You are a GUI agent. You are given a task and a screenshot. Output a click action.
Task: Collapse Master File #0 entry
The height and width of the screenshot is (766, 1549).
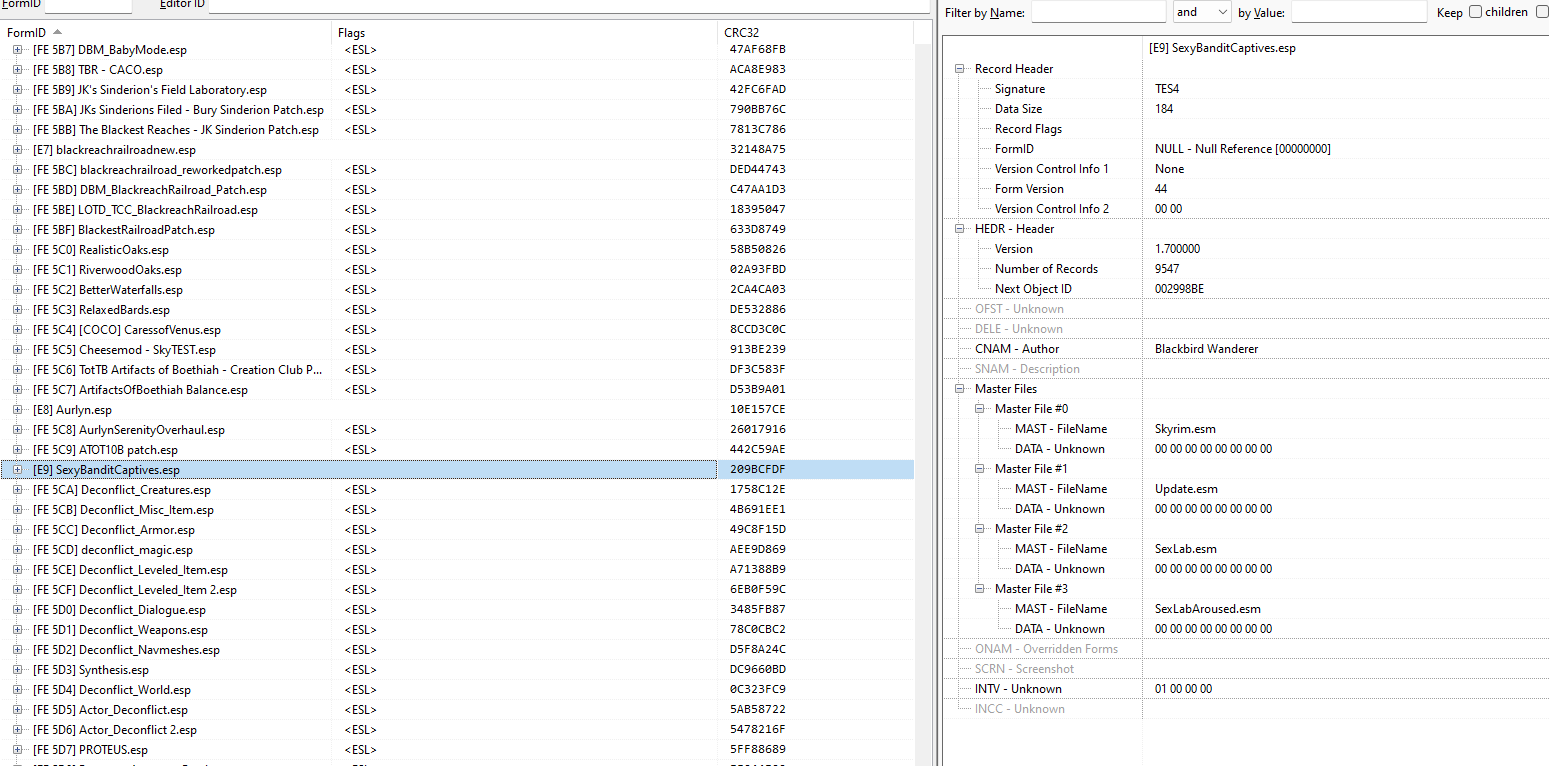click(980, 409)
